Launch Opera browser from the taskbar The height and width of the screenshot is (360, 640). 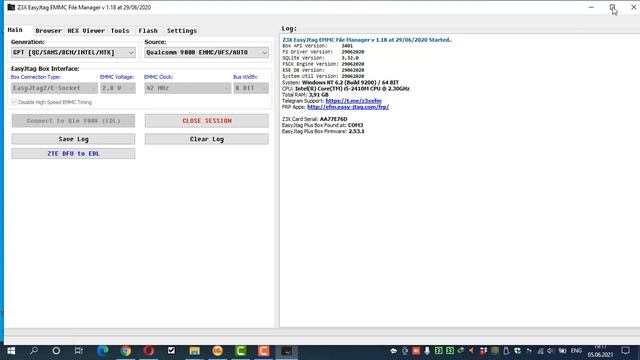point(149,351)
